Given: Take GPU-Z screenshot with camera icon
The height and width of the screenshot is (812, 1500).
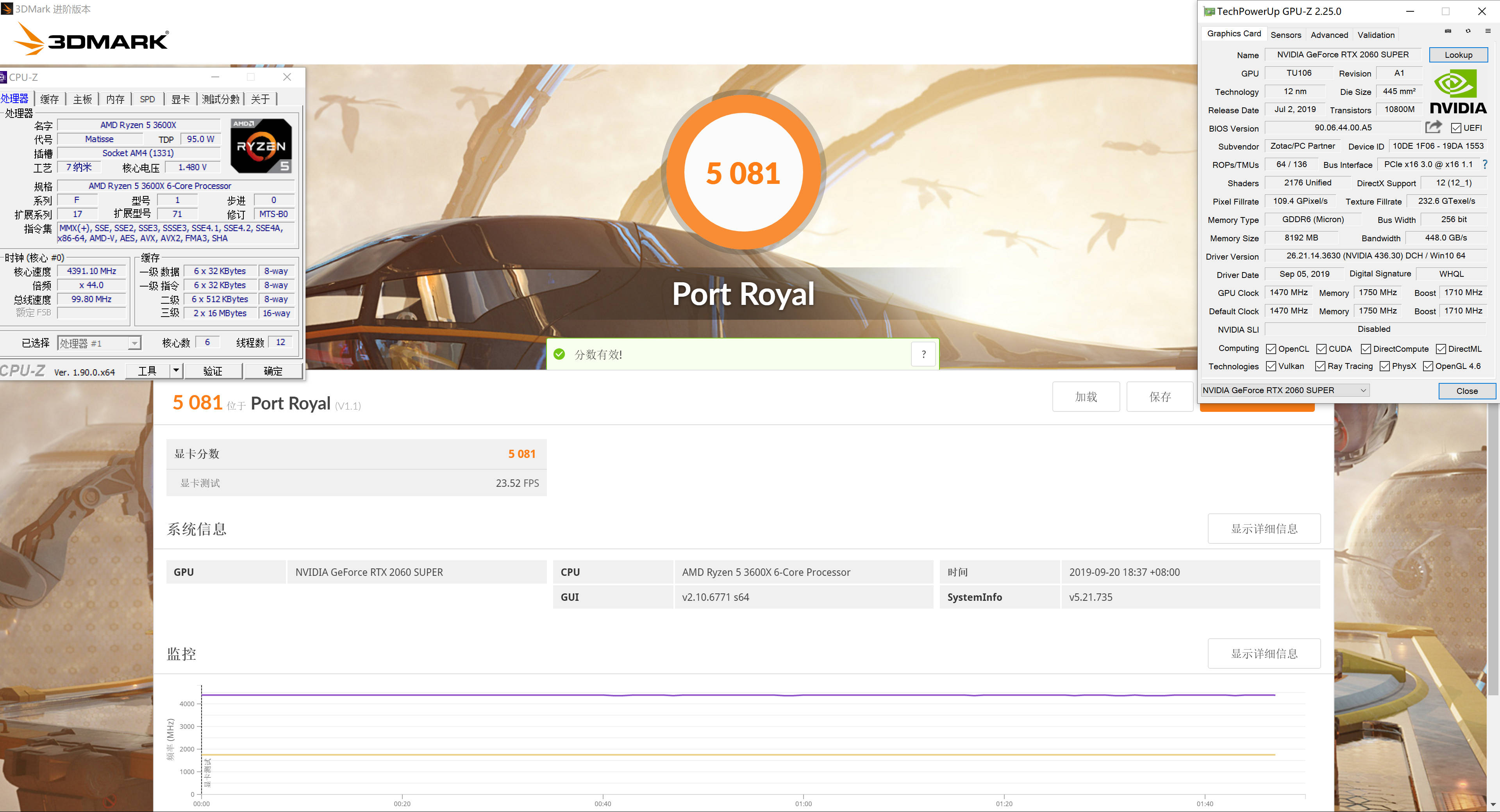Looking at the screenshot, I should (x=1448, y=32).
